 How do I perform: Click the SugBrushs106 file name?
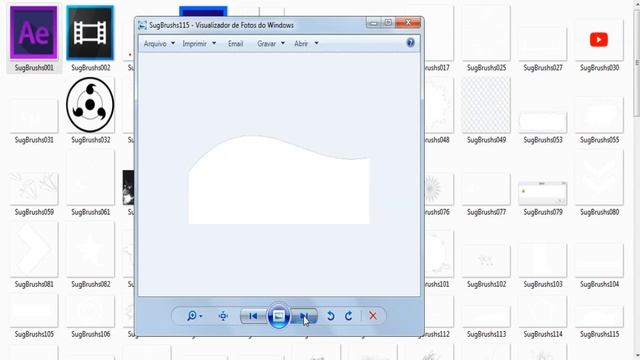(90, 334)
